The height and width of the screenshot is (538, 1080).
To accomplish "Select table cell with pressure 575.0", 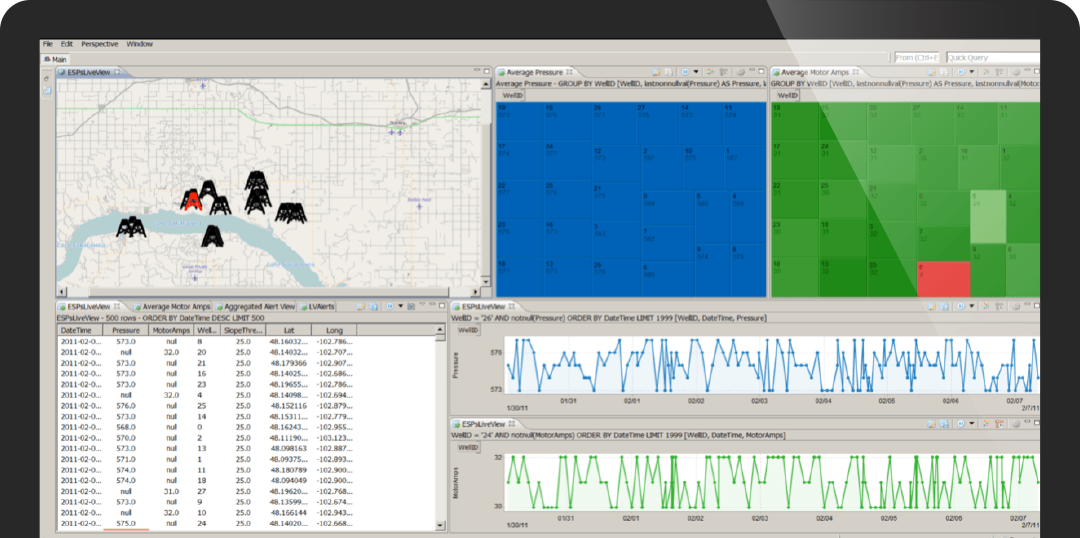I will pos(126,524).
